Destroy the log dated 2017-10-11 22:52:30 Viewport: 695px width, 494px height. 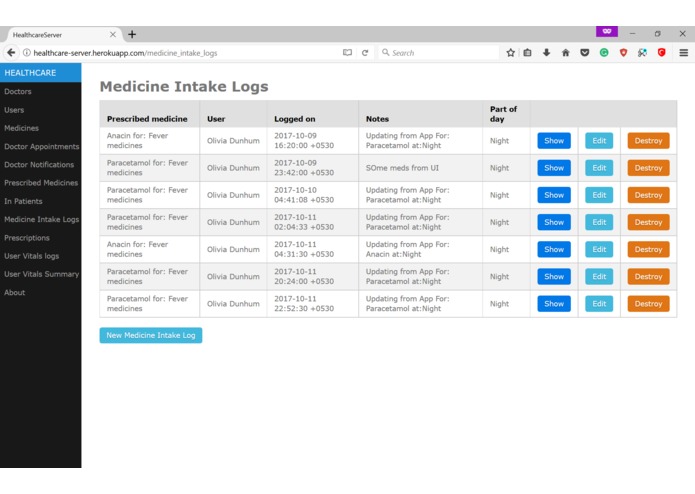coord(648,304)
